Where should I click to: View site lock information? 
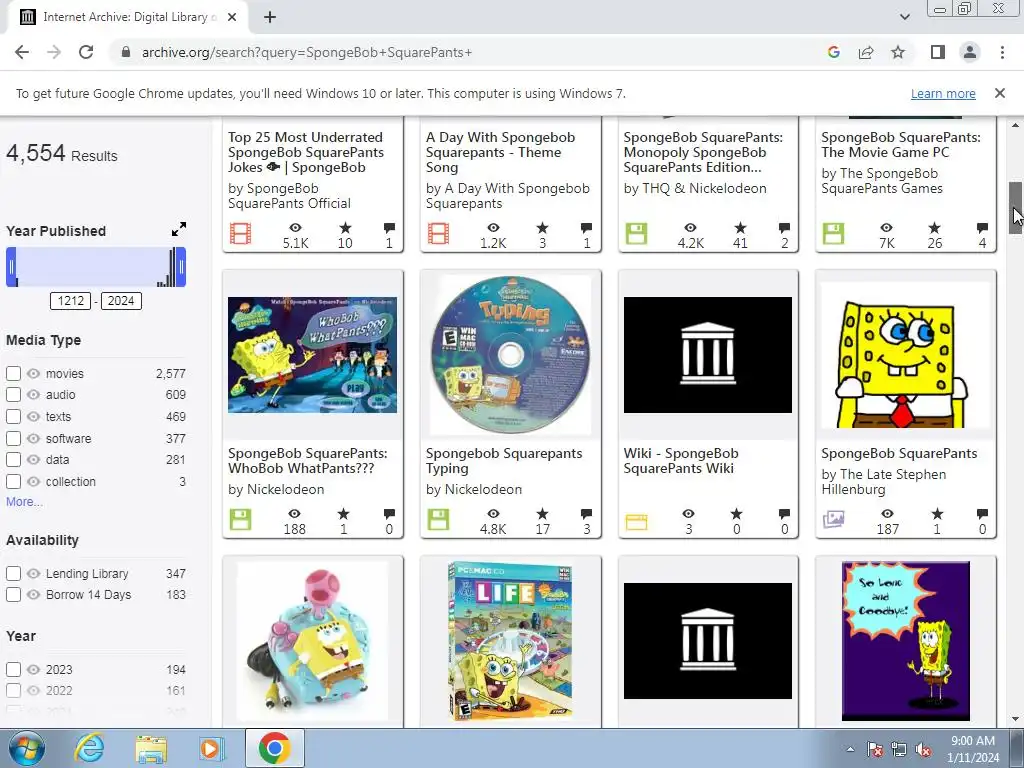(x=126, y=52)
